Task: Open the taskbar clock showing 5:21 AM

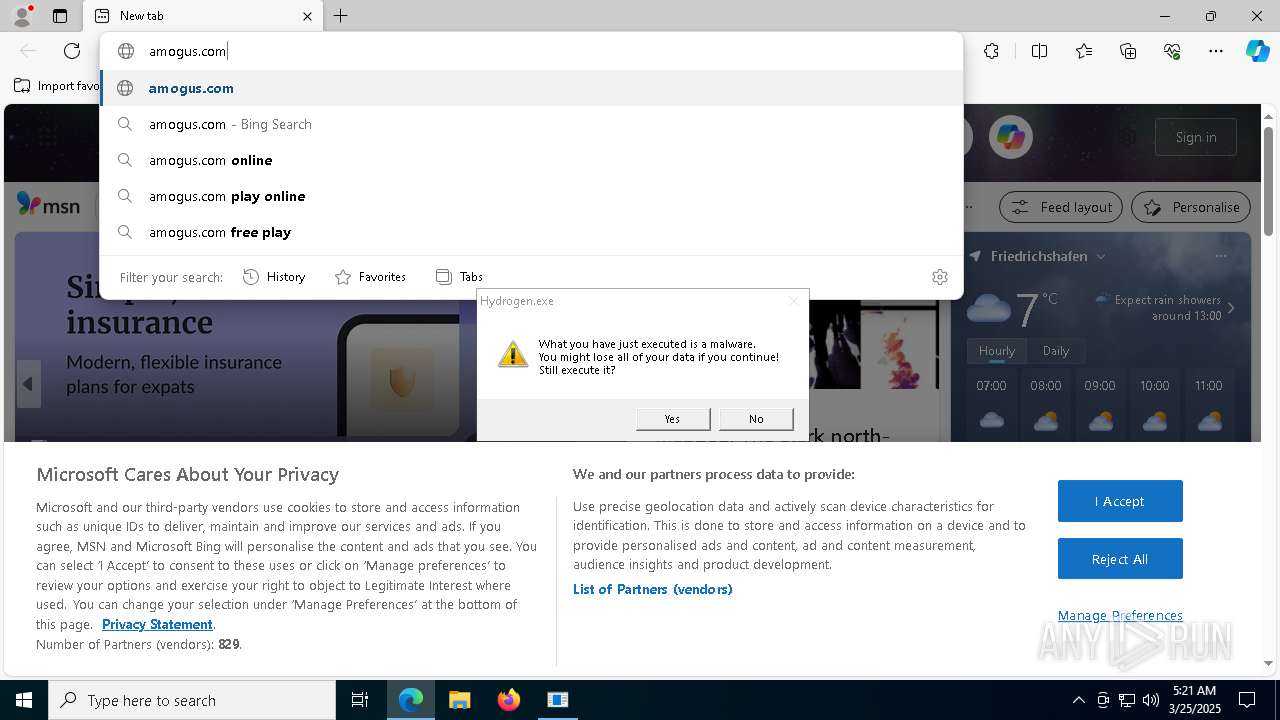Action: [1194, 700]
